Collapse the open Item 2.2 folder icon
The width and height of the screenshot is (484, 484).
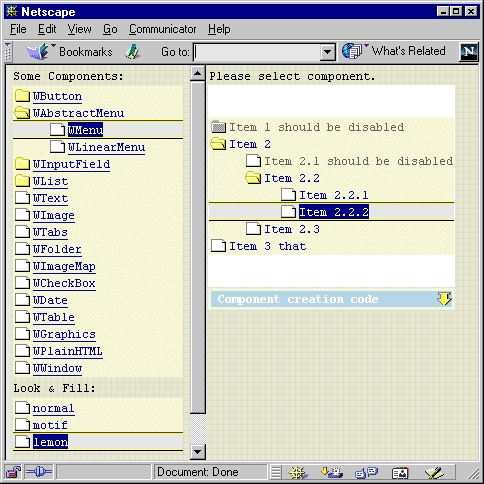(x=253, y=178)
